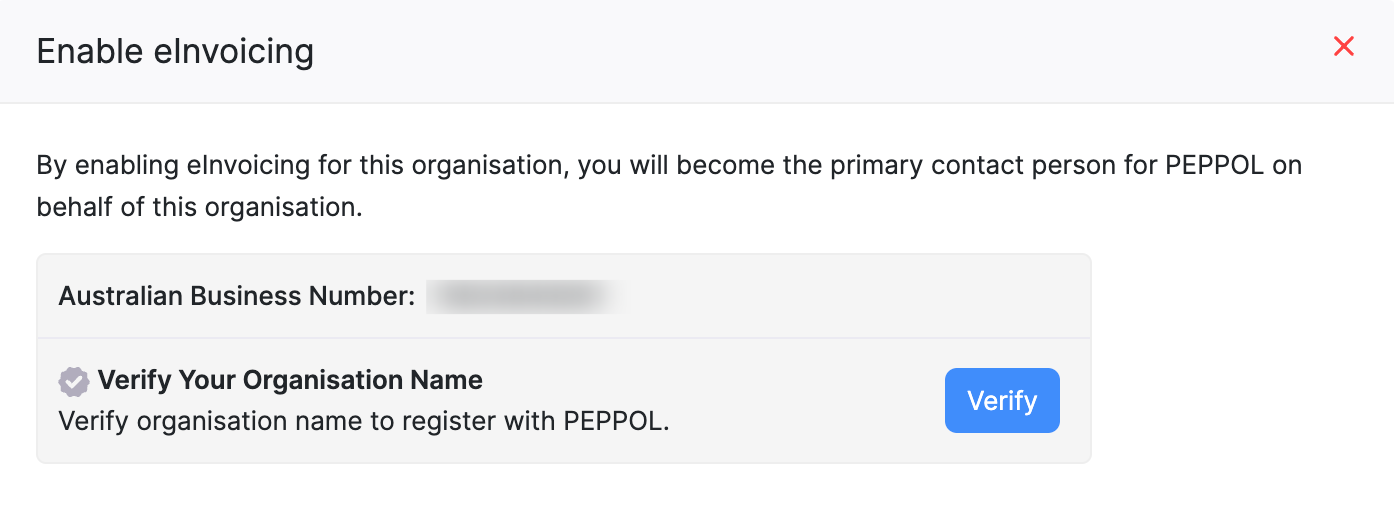Click 'PEPPOL.' in the verify row description

(x=616, y=421)
